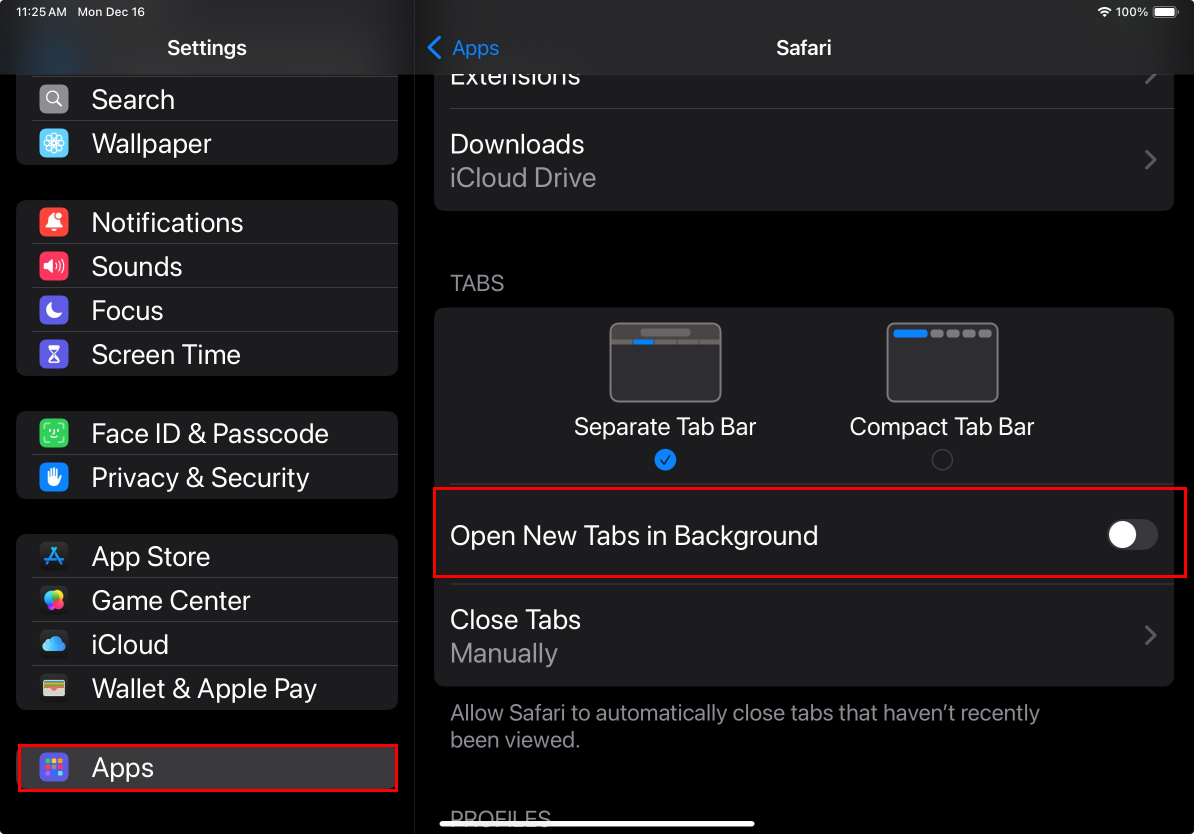1194x834 pixels.
Task: Select the Game Center icon
Action: point(54,600)
